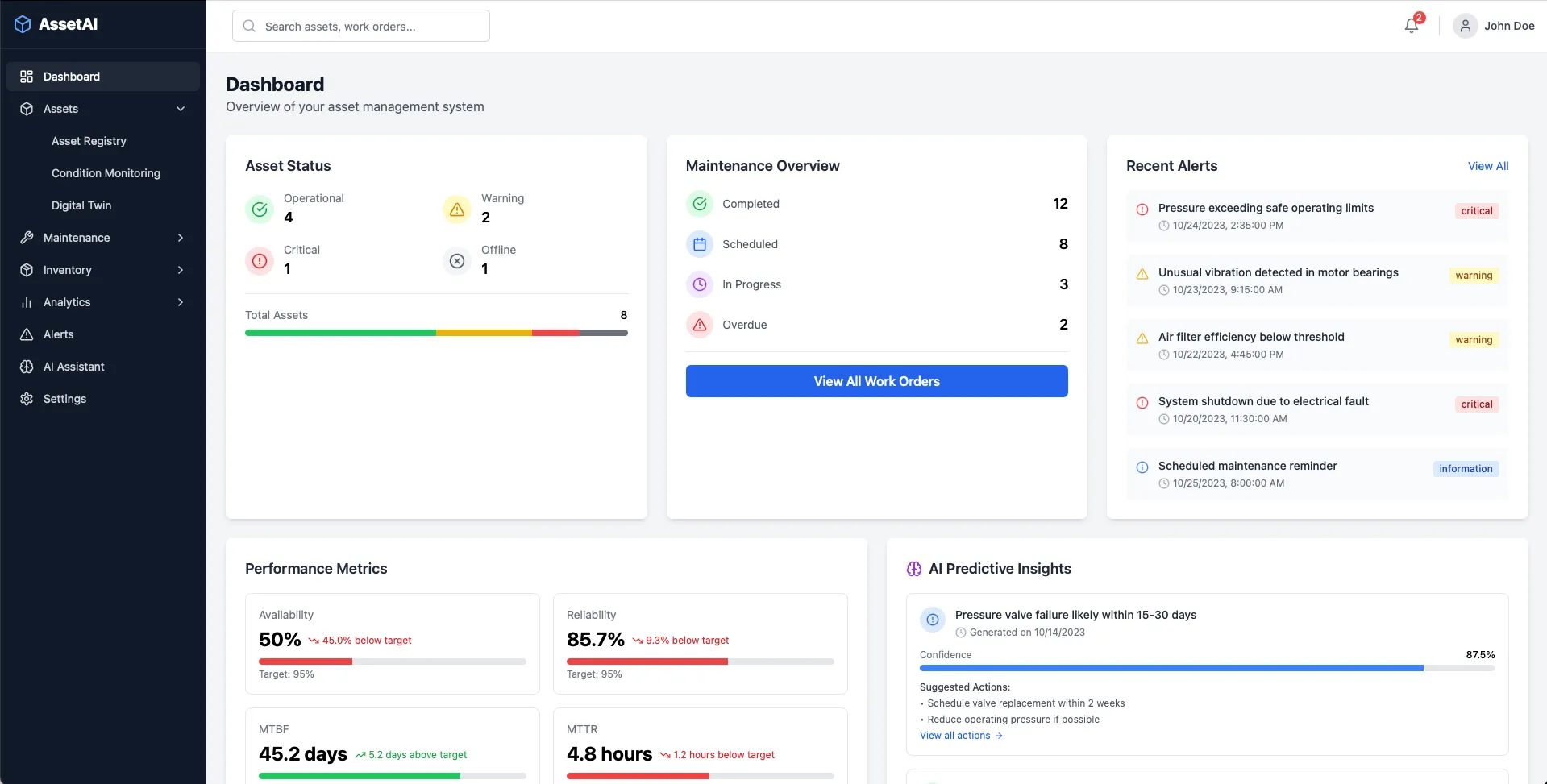Click the Completed checkmark icon in Maintenance Overview
Viewport: 1547px width, 784px height.
click(700, 204)
